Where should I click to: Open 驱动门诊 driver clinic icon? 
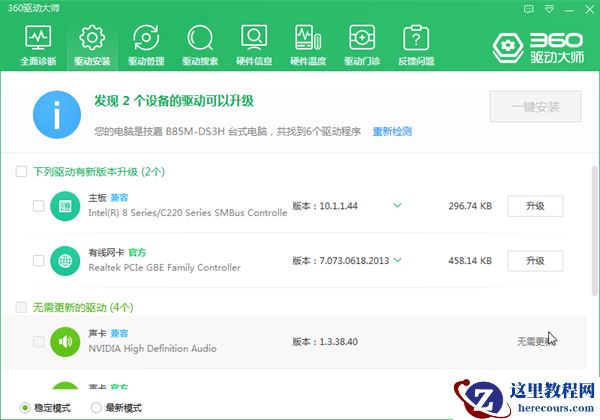(x=362, y=45)
